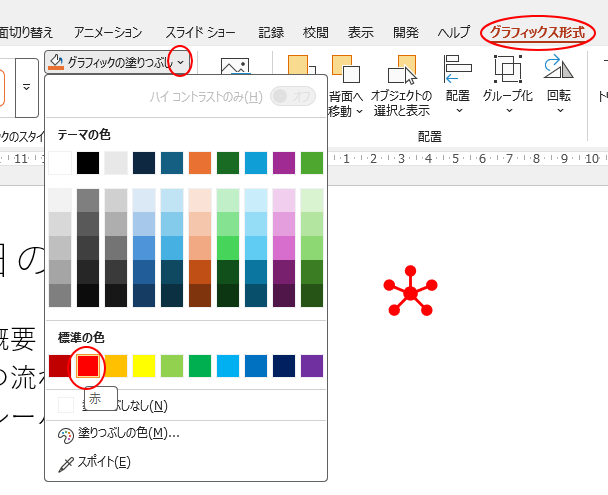Select the medium blue tint in fourth column
608x495 pixels.
click(144, 248)
